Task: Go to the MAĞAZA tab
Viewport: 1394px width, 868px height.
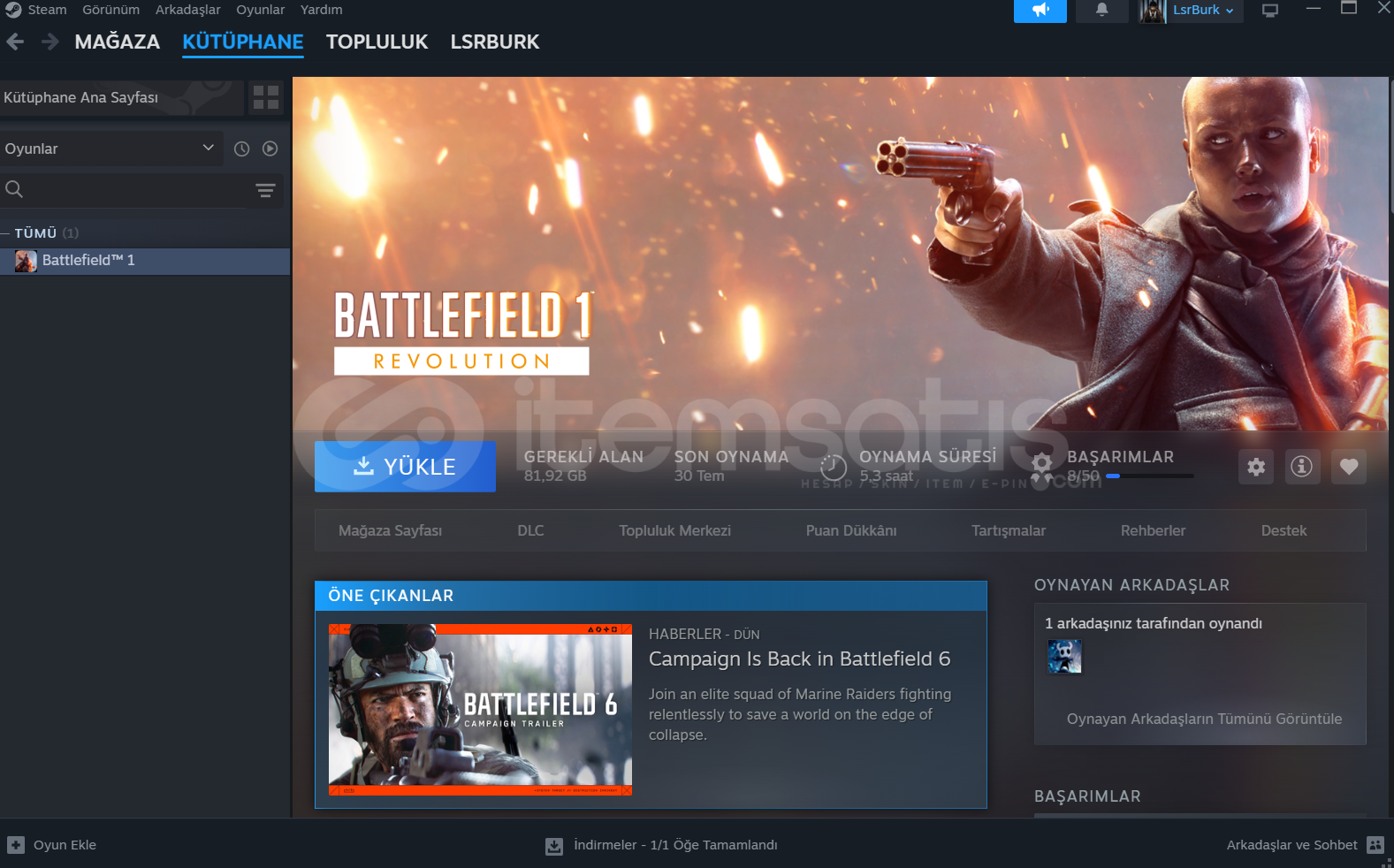Action: click(x=117, y=42)
